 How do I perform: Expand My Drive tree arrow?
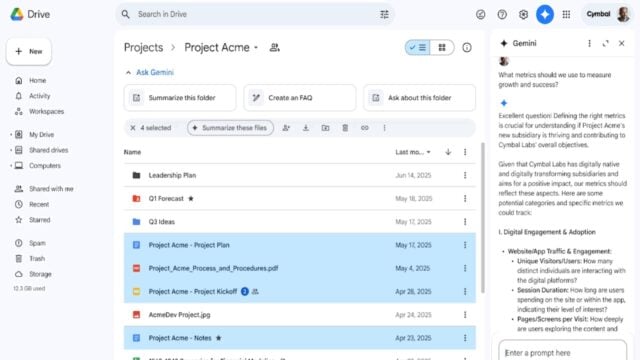(x=11, y=135)
